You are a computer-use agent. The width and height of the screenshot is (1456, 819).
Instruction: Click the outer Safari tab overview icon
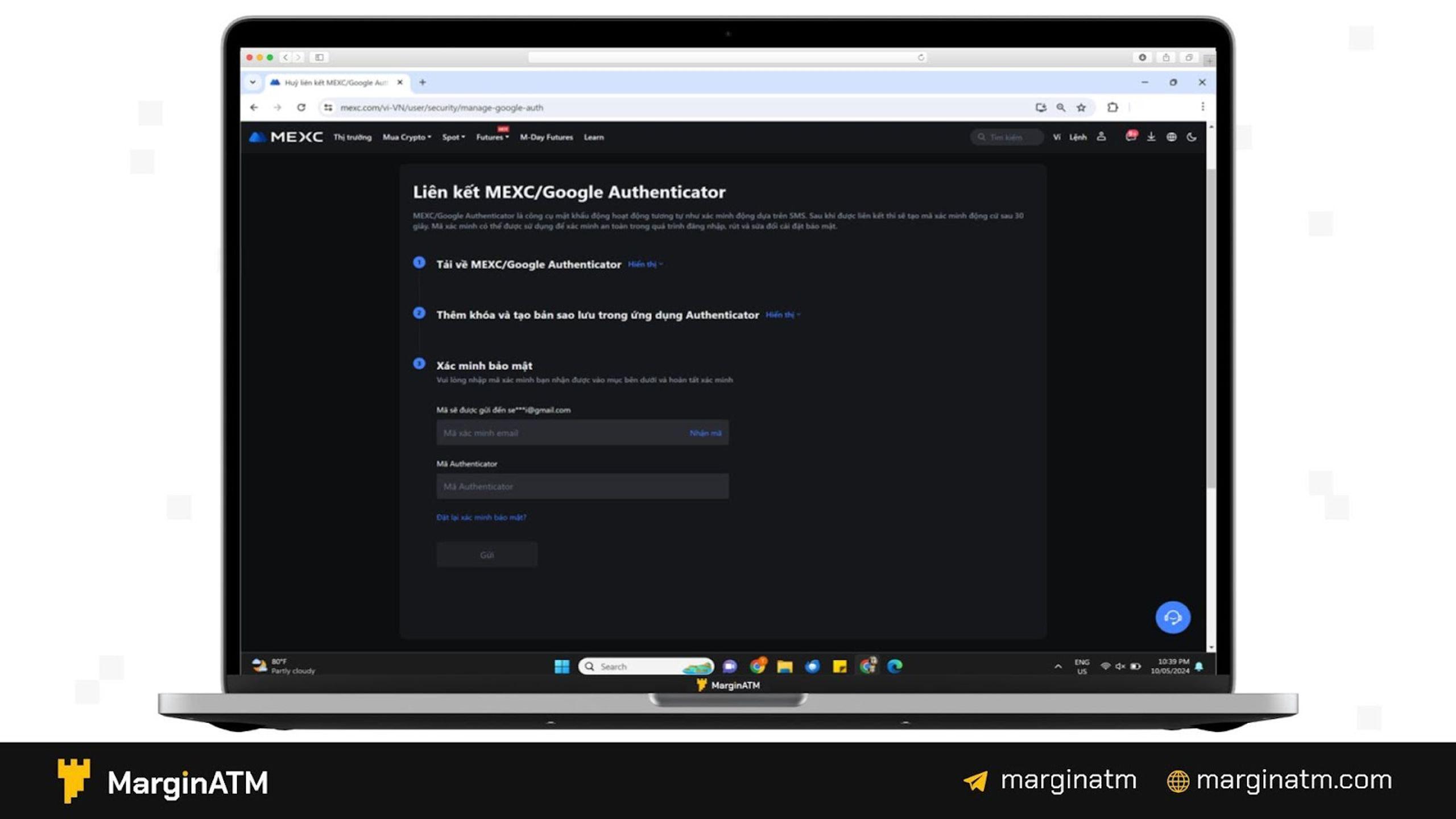[1189, 57]
